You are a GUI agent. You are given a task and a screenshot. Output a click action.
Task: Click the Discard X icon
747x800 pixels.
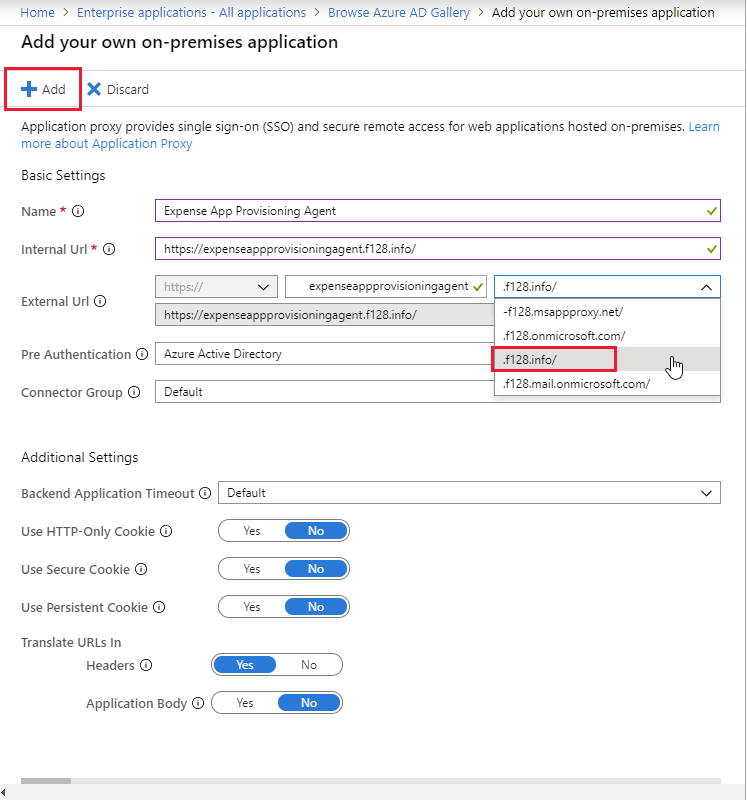(93, 89)
